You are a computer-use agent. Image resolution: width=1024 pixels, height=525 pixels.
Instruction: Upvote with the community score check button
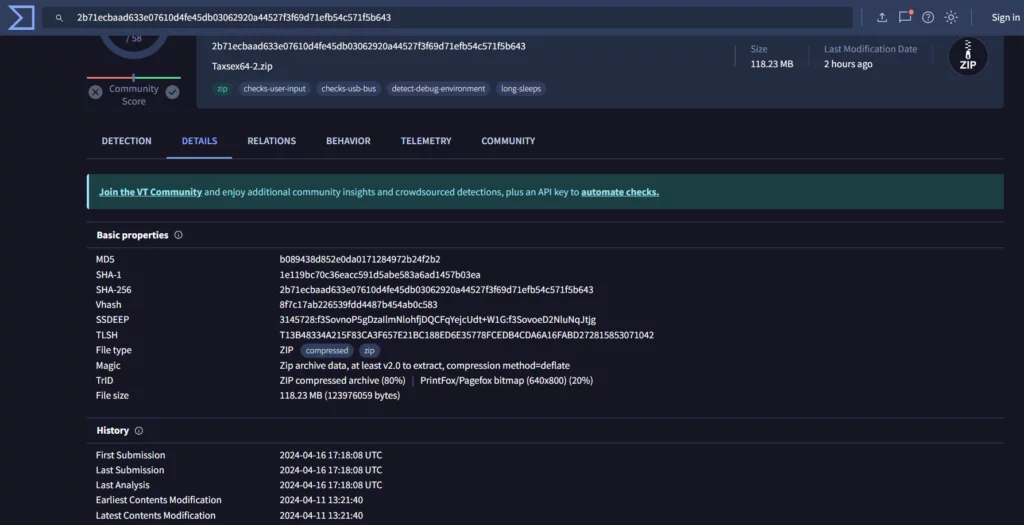click(x=172, y=92)
